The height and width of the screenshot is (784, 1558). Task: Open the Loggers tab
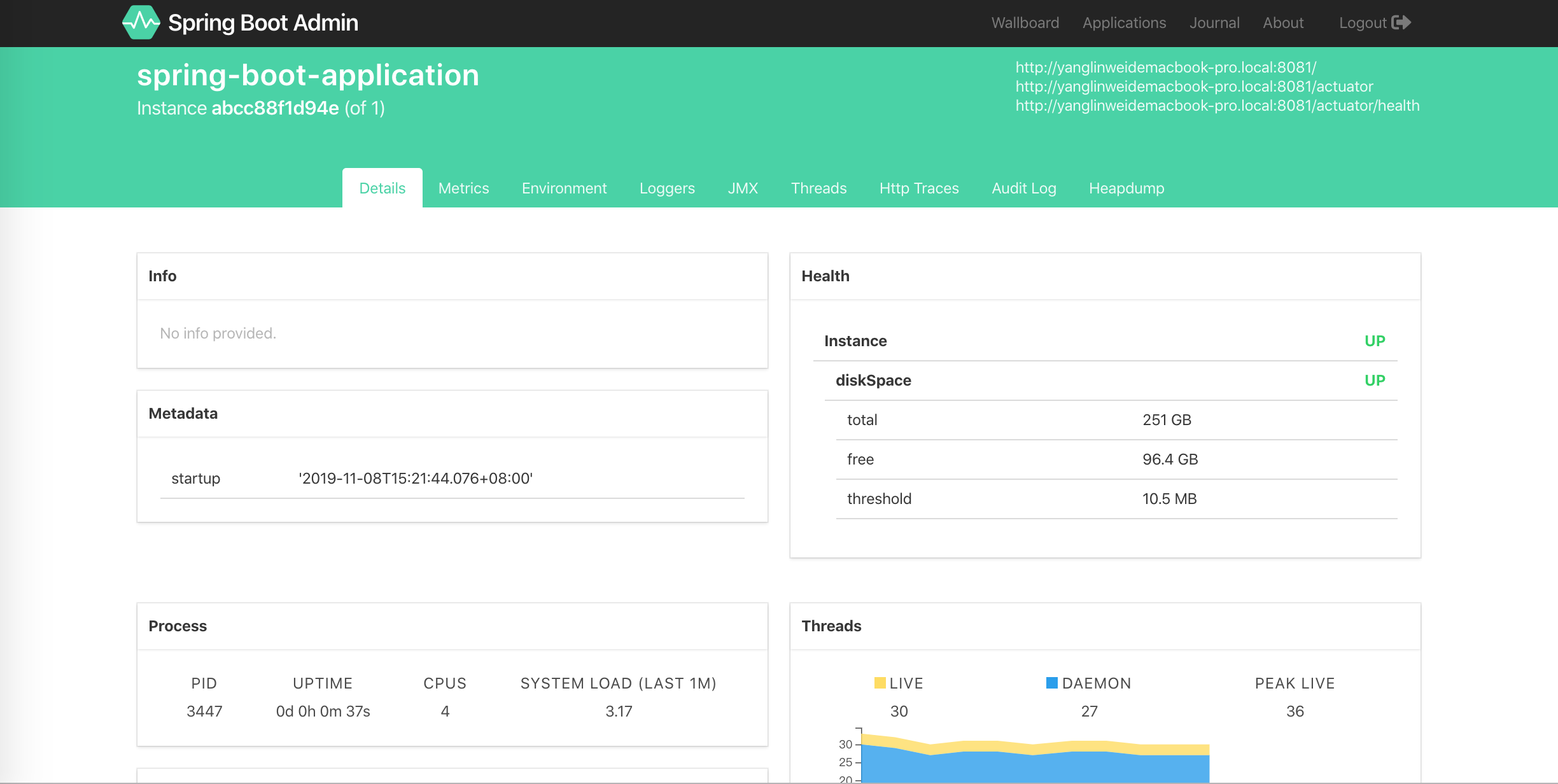point(667,188)
